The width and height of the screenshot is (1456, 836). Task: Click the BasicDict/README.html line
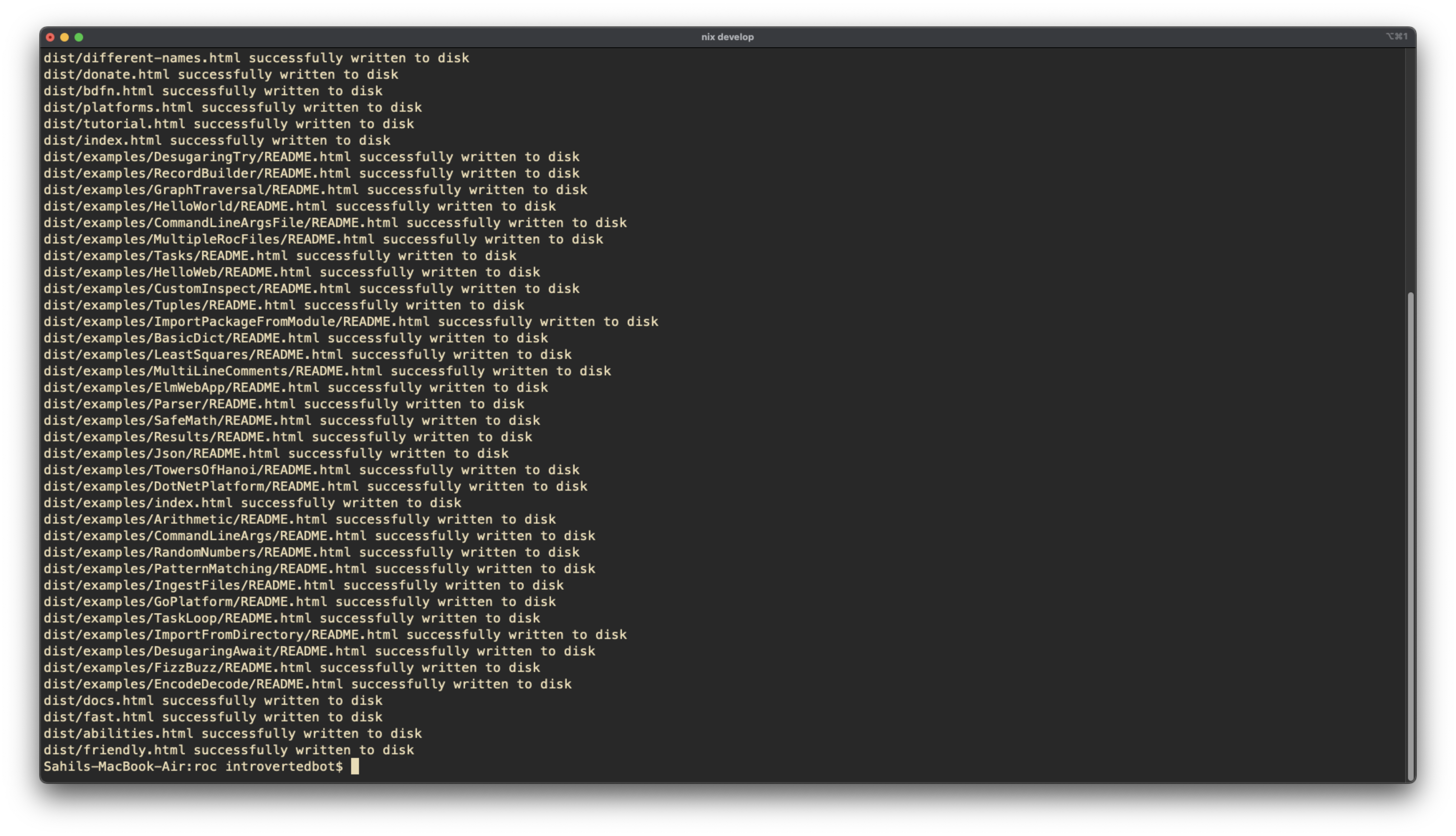(296, 338)
